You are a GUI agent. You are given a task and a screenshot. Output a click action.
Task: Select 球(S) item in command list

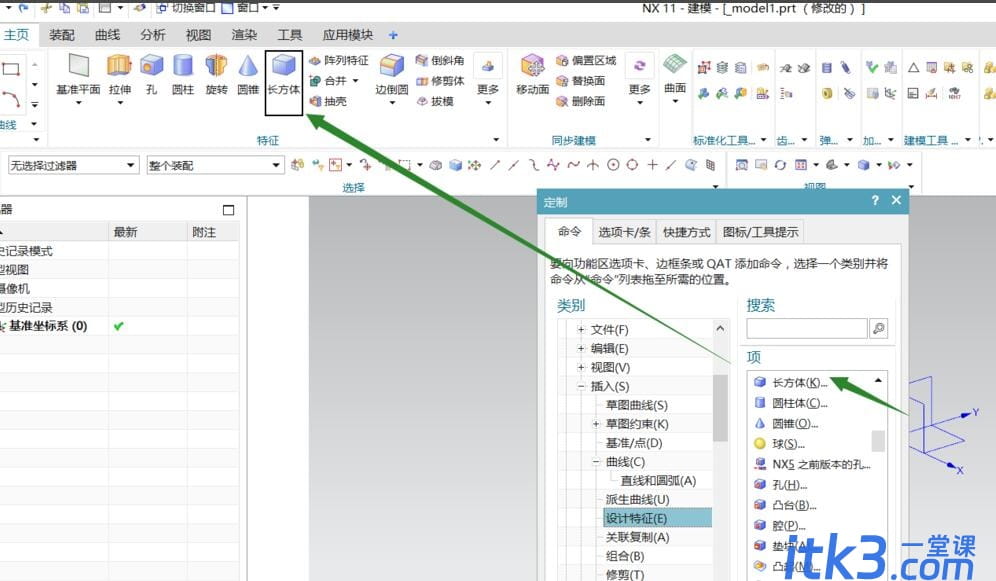[x=779, y=443]
